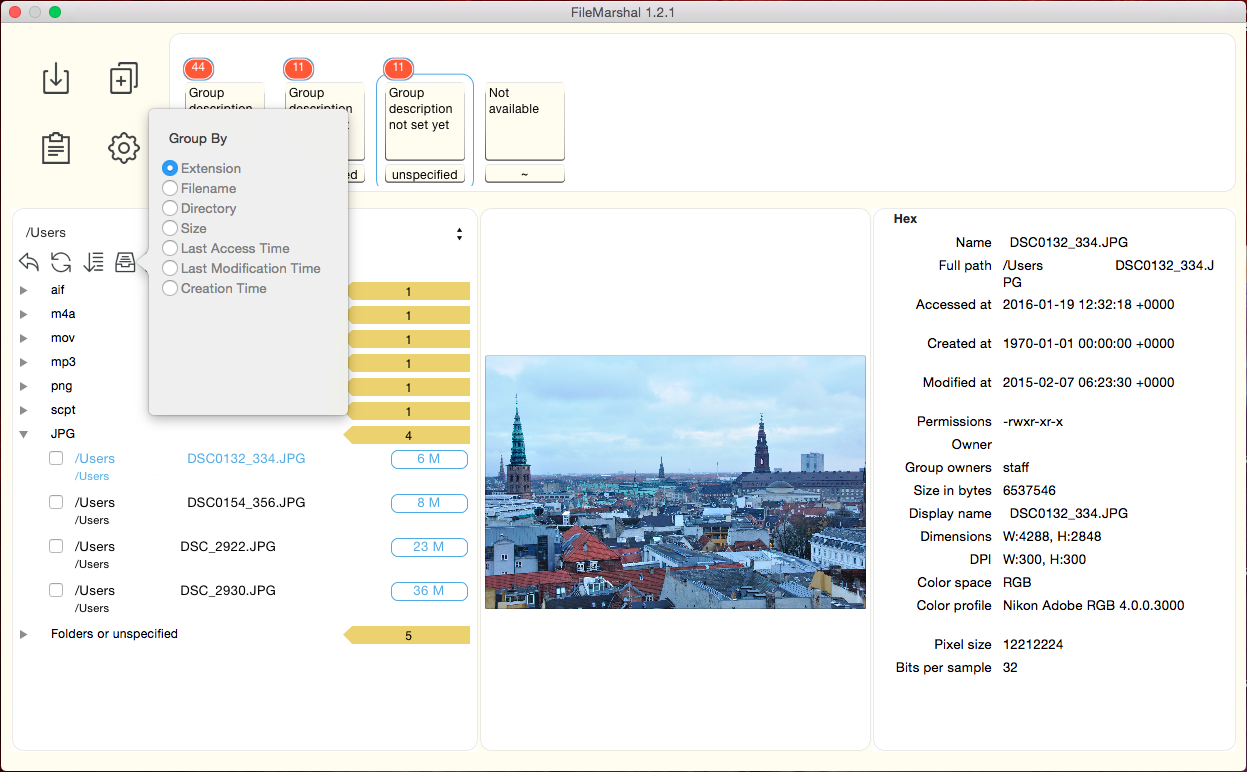Viewport: 1247px width, 772px height.
Task: Select Size grouping radio button
Action: 170,228
